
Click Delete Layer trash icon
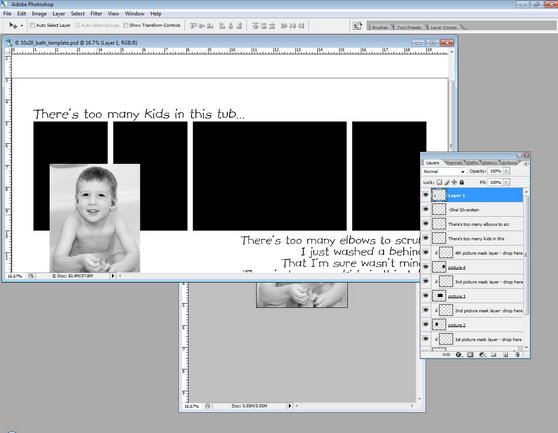click(x=517, y=355)
